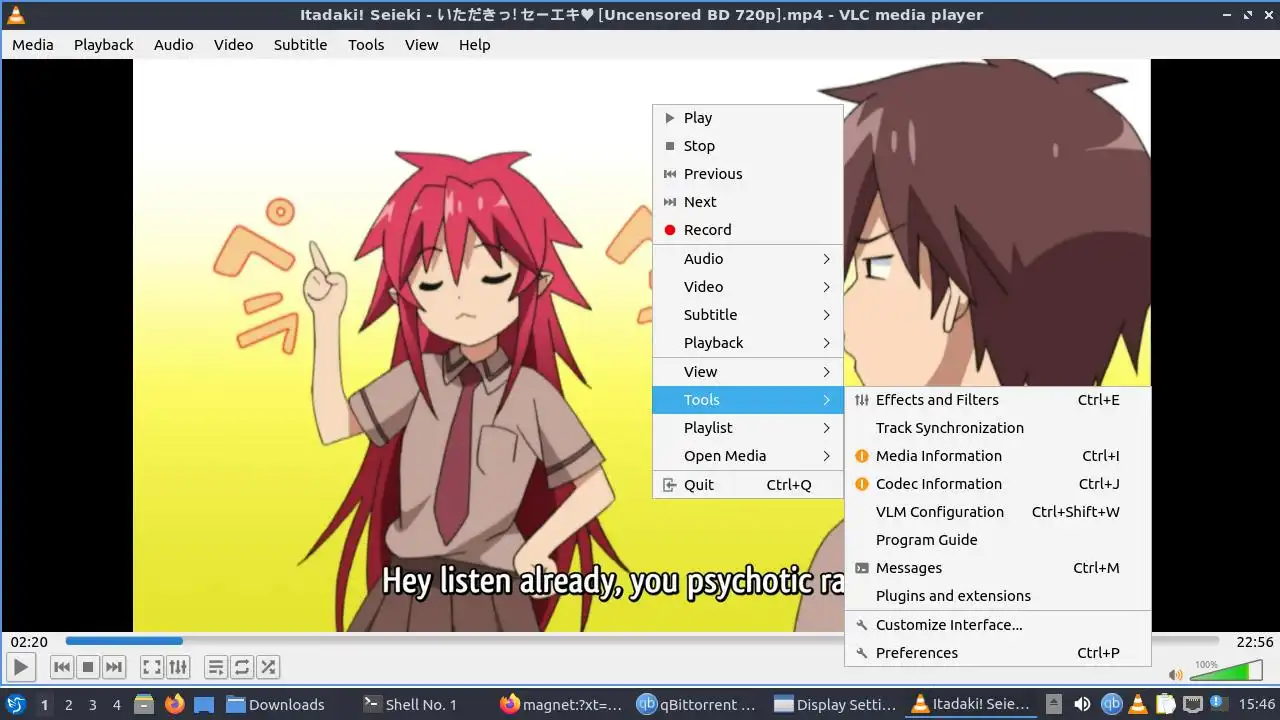Quit VLC from the context menu
Image resolution: width=1280 pixels, height=720 pixels.
coord(748,485)
